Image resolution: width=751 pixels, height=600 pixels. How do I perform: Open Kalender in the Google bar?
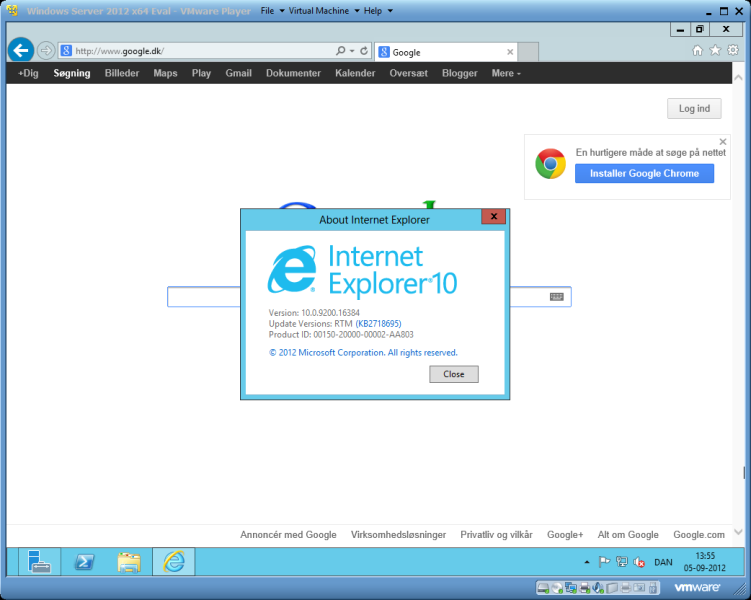tap(355, 73)
